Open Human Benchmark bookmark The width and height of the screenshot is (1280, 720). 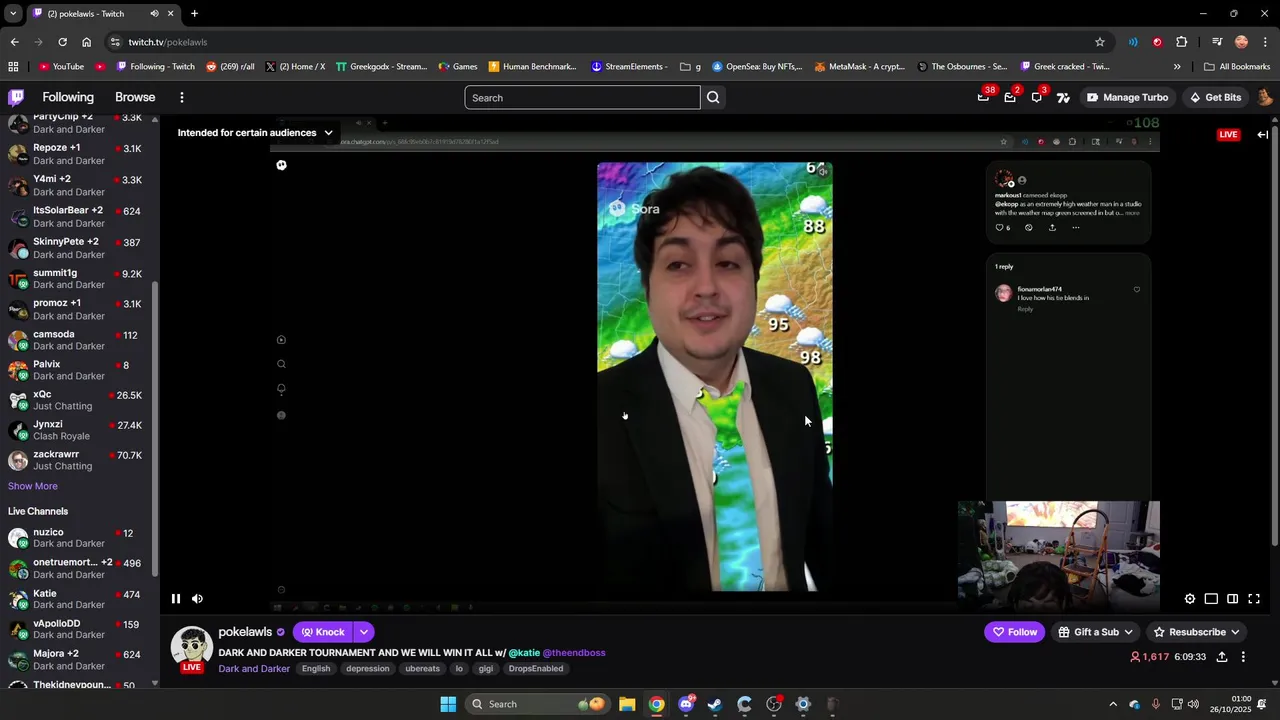tap(532, 67)
